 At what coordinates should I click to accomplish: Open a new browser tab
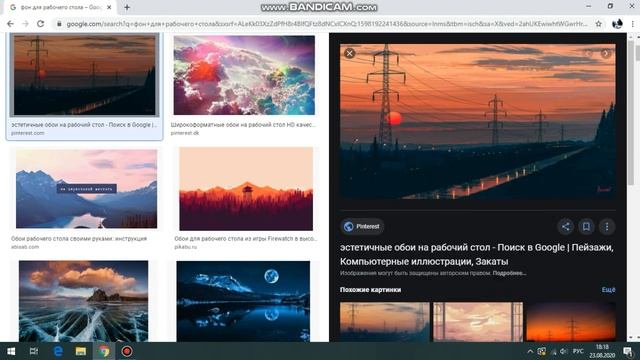(127, 7)
